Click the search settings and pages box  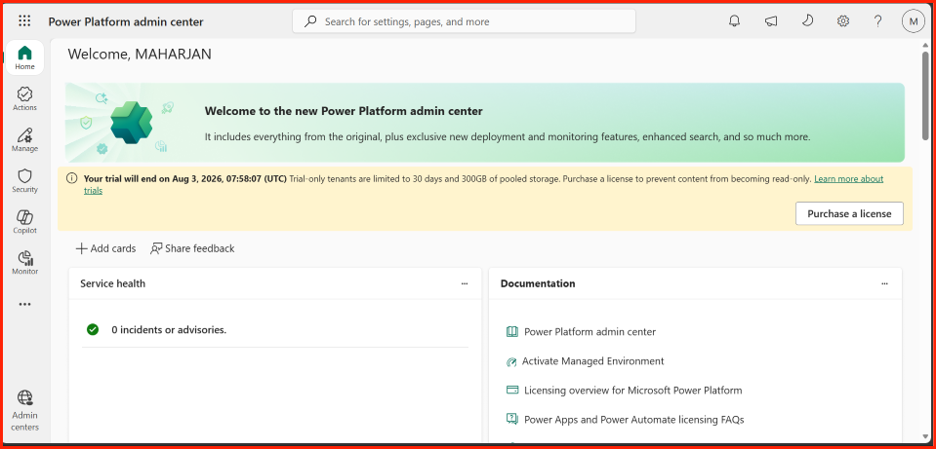click(x=464, y=21)
